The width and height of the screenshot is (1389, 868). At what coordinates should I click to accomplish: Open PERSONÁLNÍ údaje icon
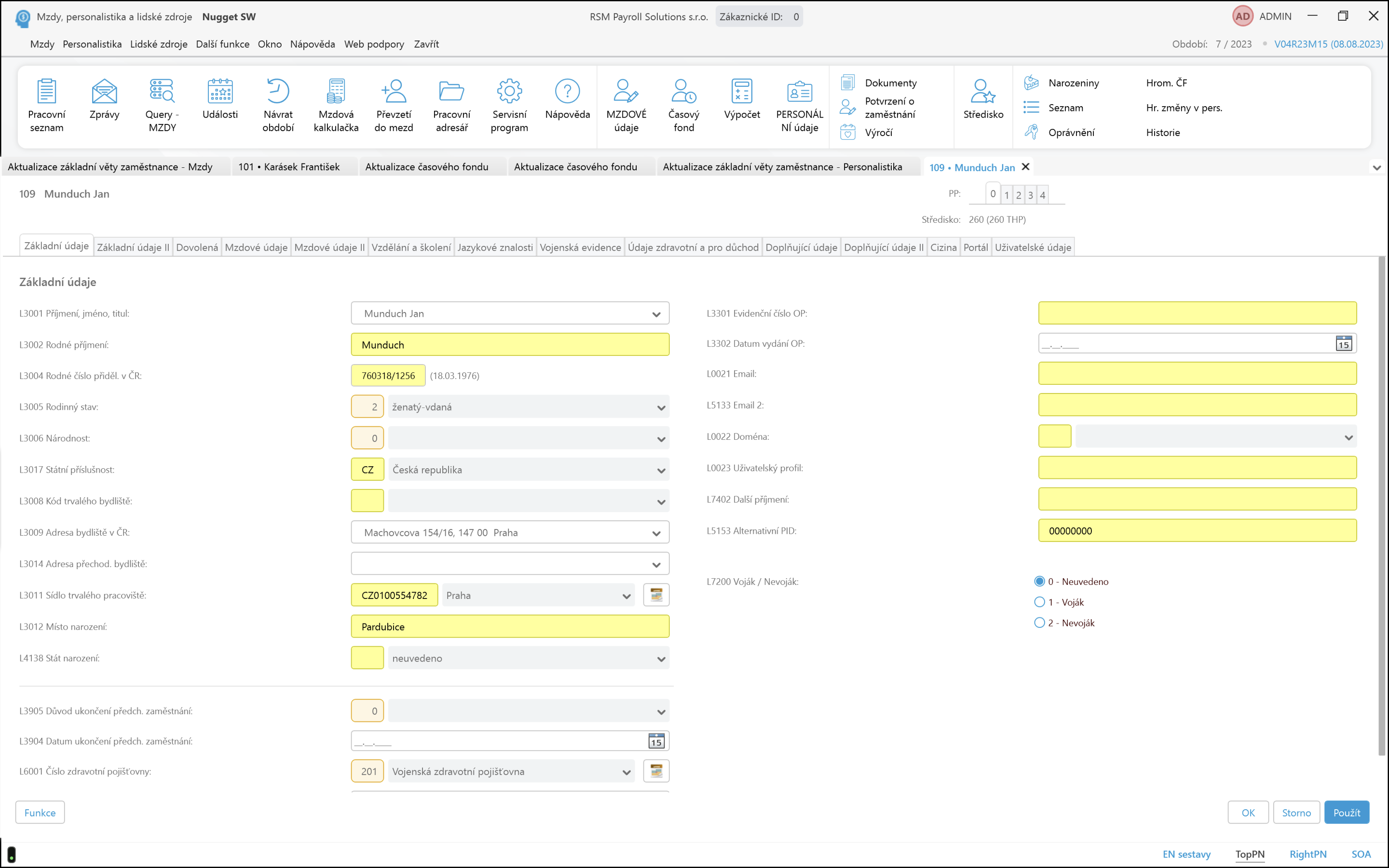[800, 106]
